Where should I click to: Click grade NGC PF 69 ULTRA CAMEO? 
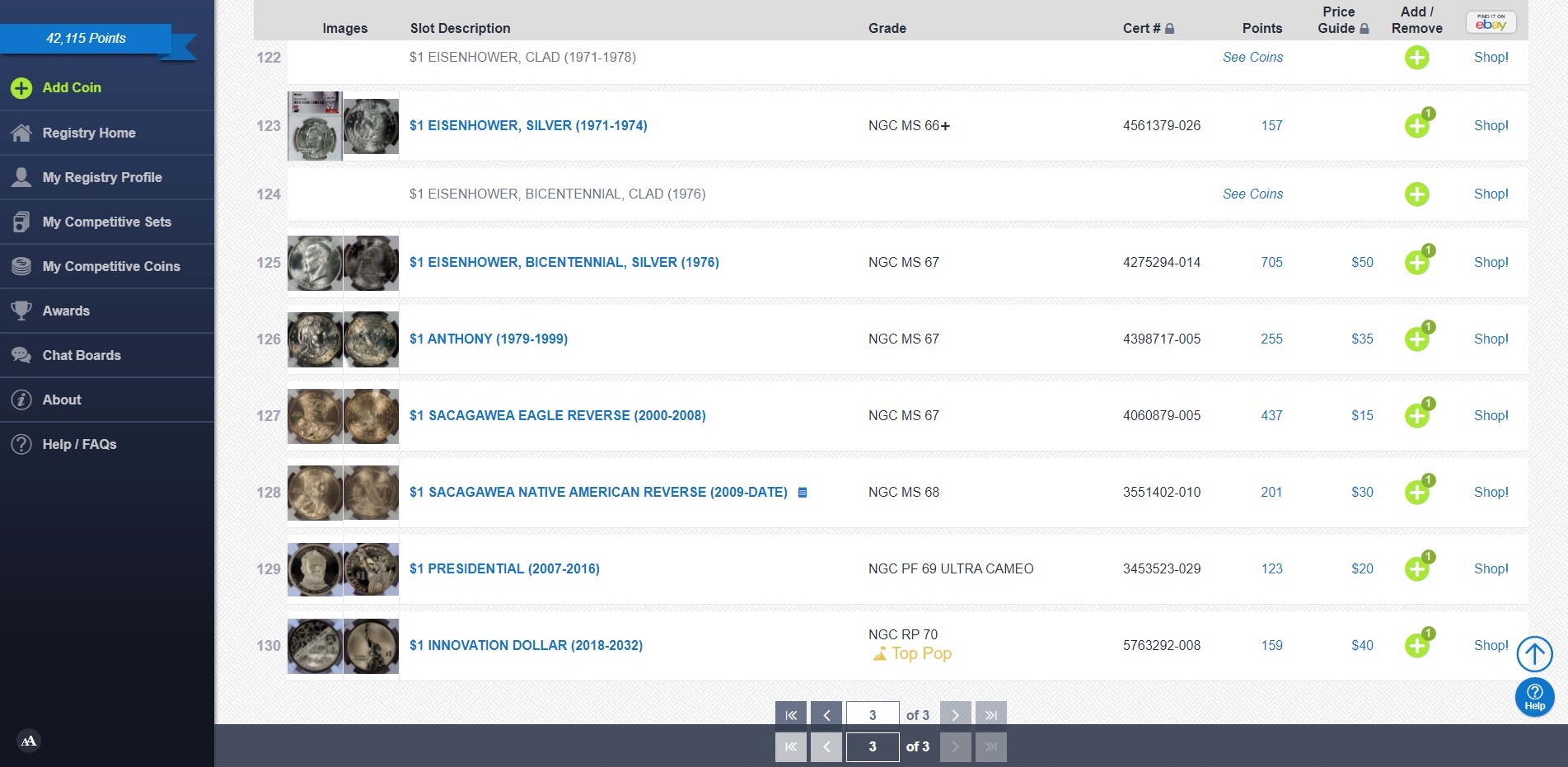click(951, 568)
